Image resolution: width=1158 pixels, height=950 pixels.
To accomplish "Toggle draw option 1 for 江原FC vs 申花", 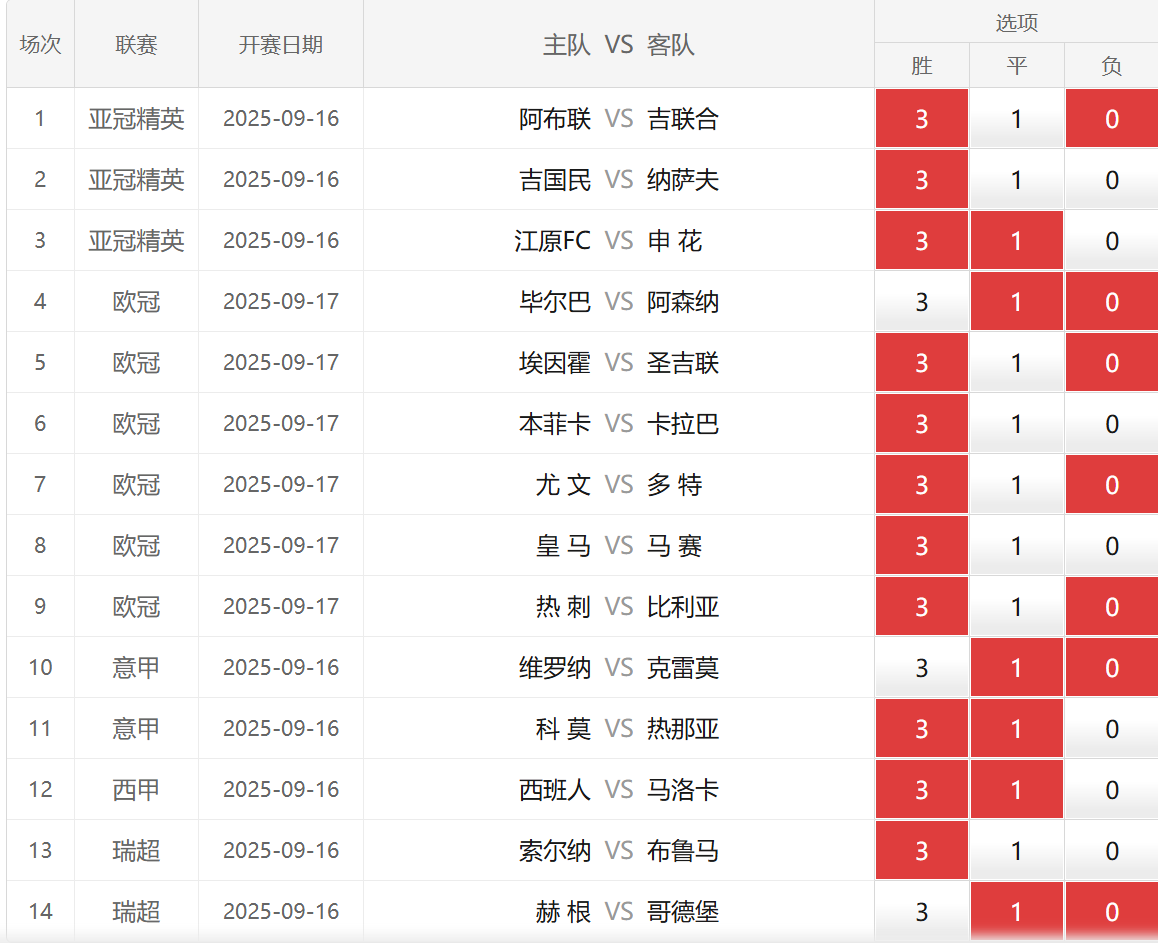I will tap(1016, 240).
